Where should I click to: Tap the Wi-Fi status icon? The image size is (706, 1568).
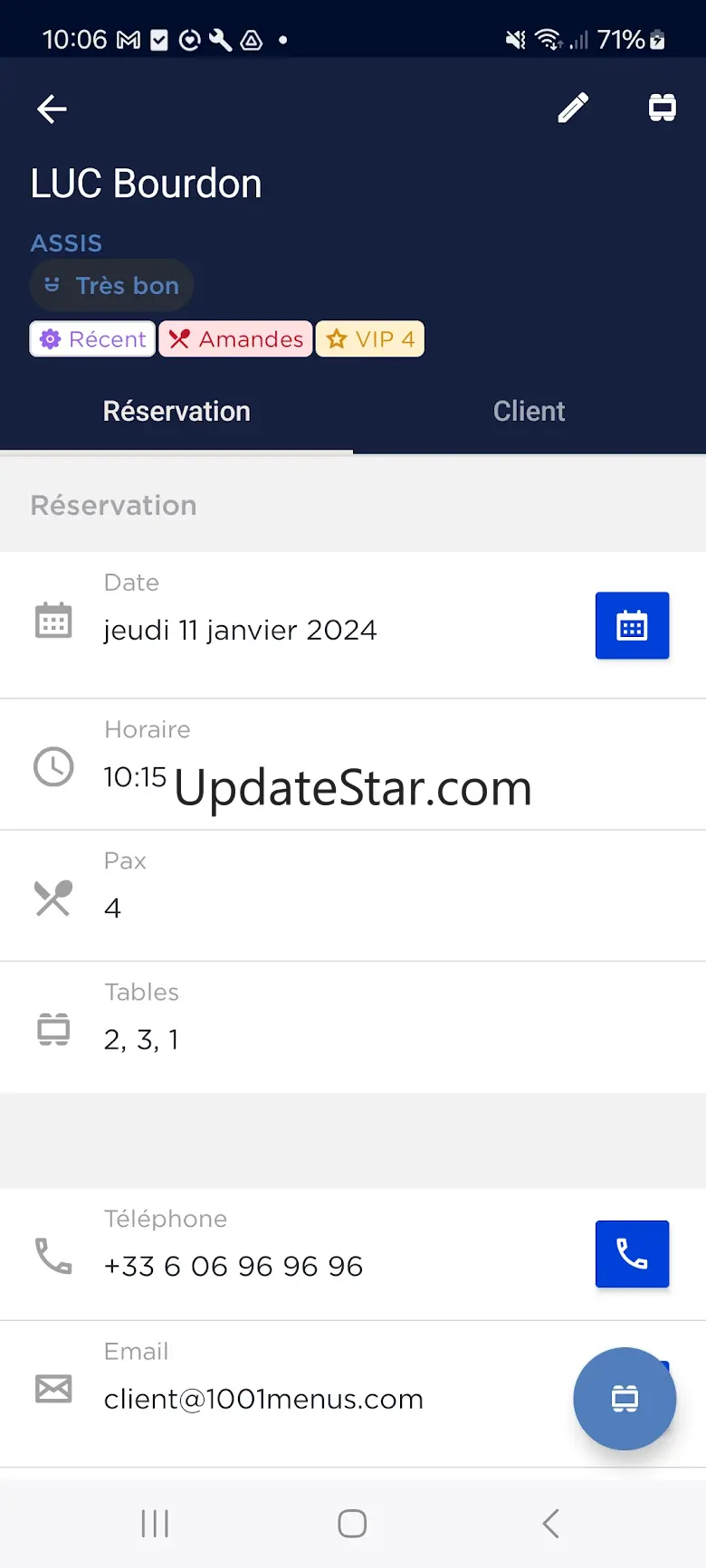point(549,40)
